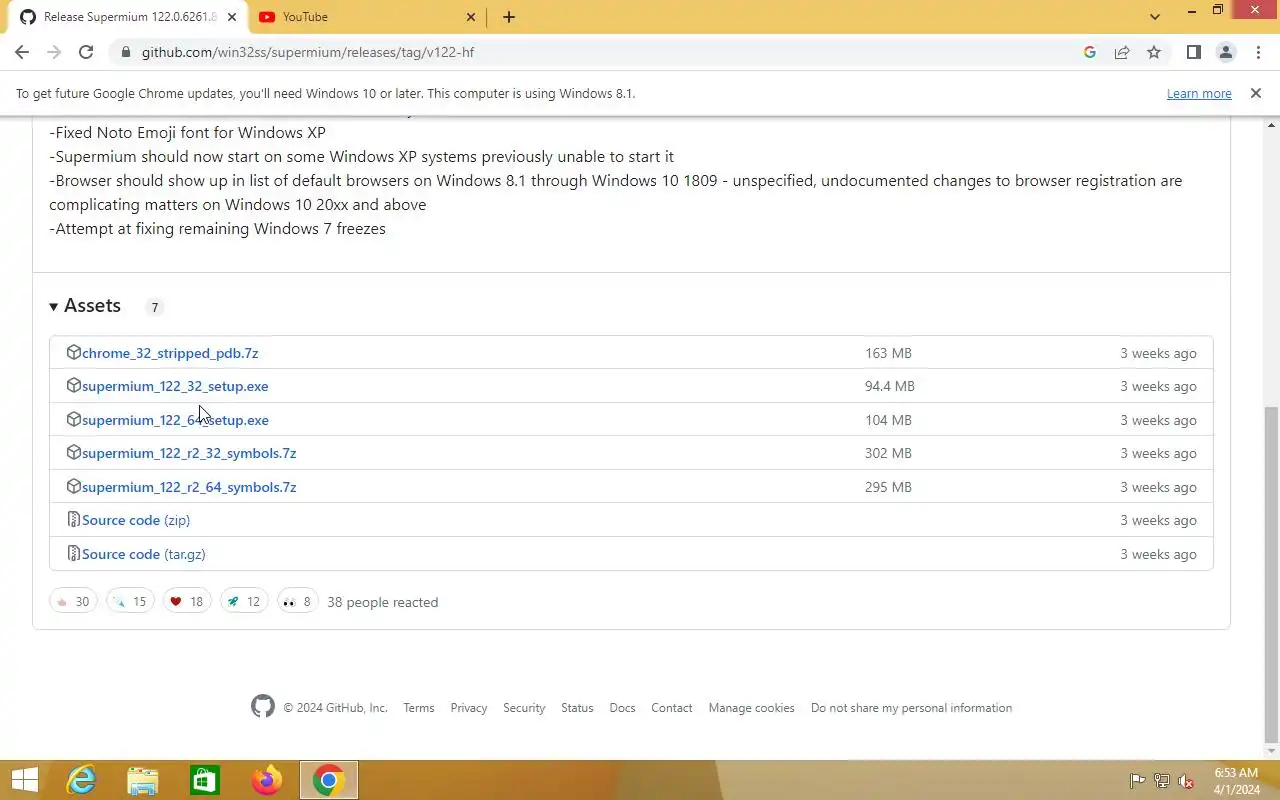Click Do not share my personal information
The image size is (1280, 800).
(911, 708)
